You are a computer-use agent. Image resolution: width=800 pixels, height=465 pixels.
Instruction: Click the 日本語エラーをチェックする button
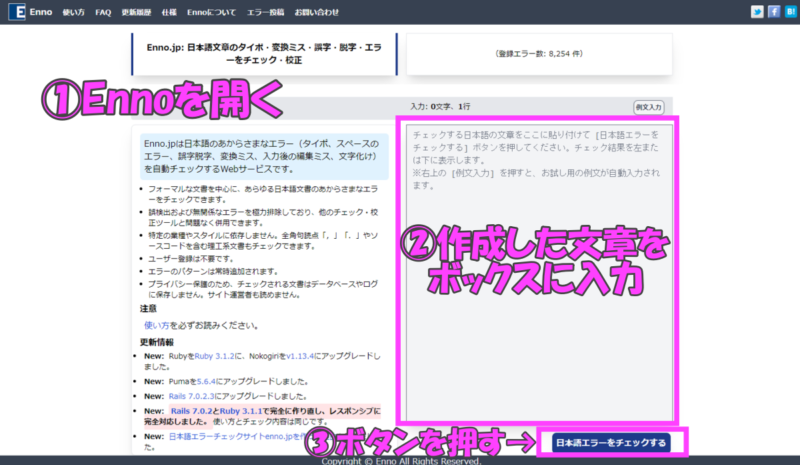pos(611,443)
